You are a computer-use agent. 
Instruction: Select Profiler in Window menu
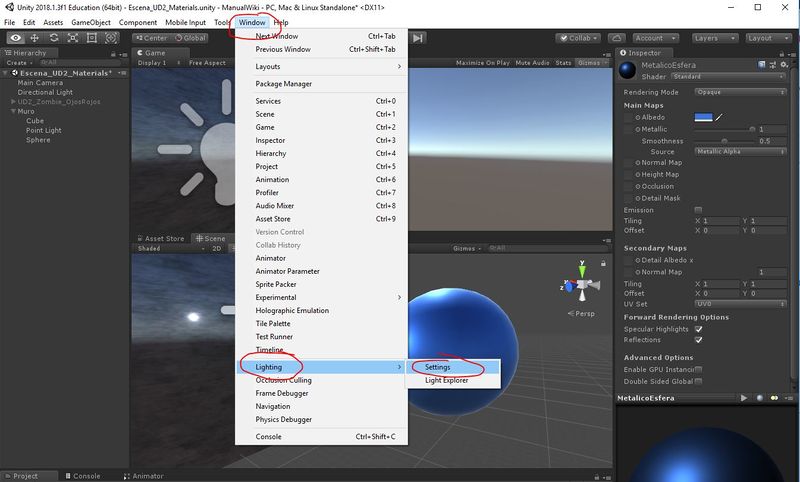[x=322, y=193]
